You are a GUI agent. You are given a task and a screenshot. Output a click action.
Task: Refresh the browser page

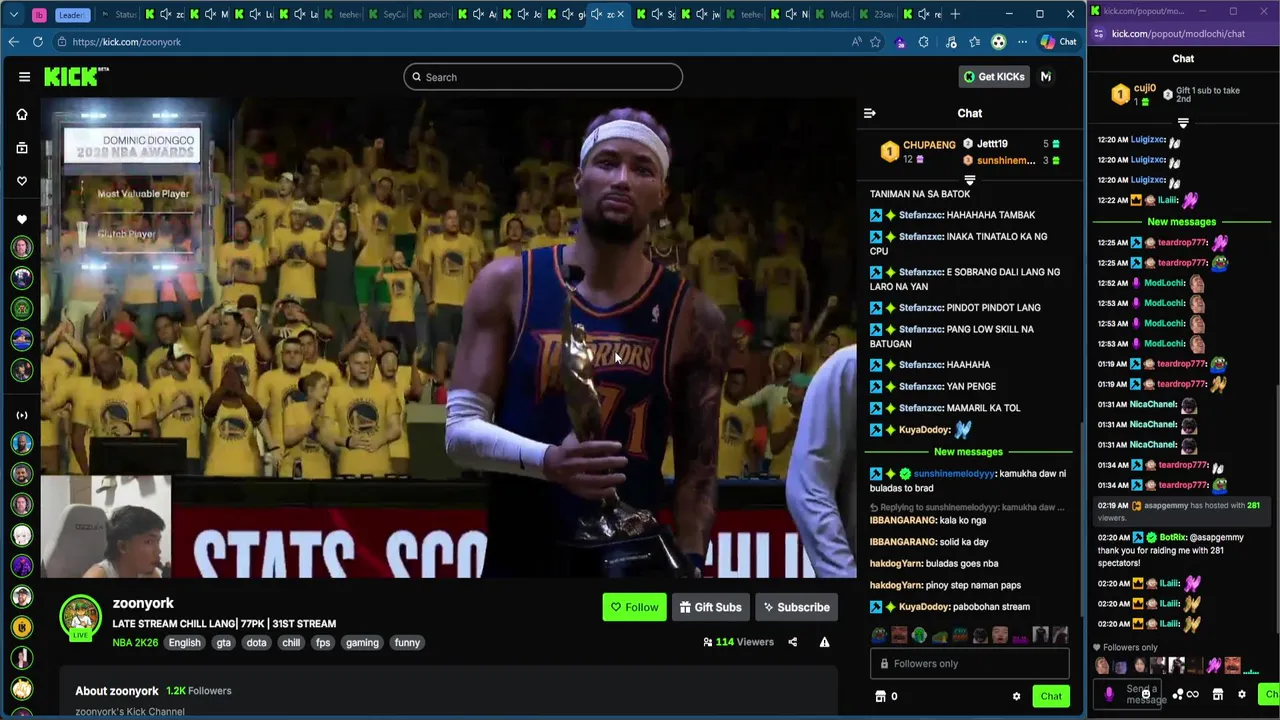[38, 42]
